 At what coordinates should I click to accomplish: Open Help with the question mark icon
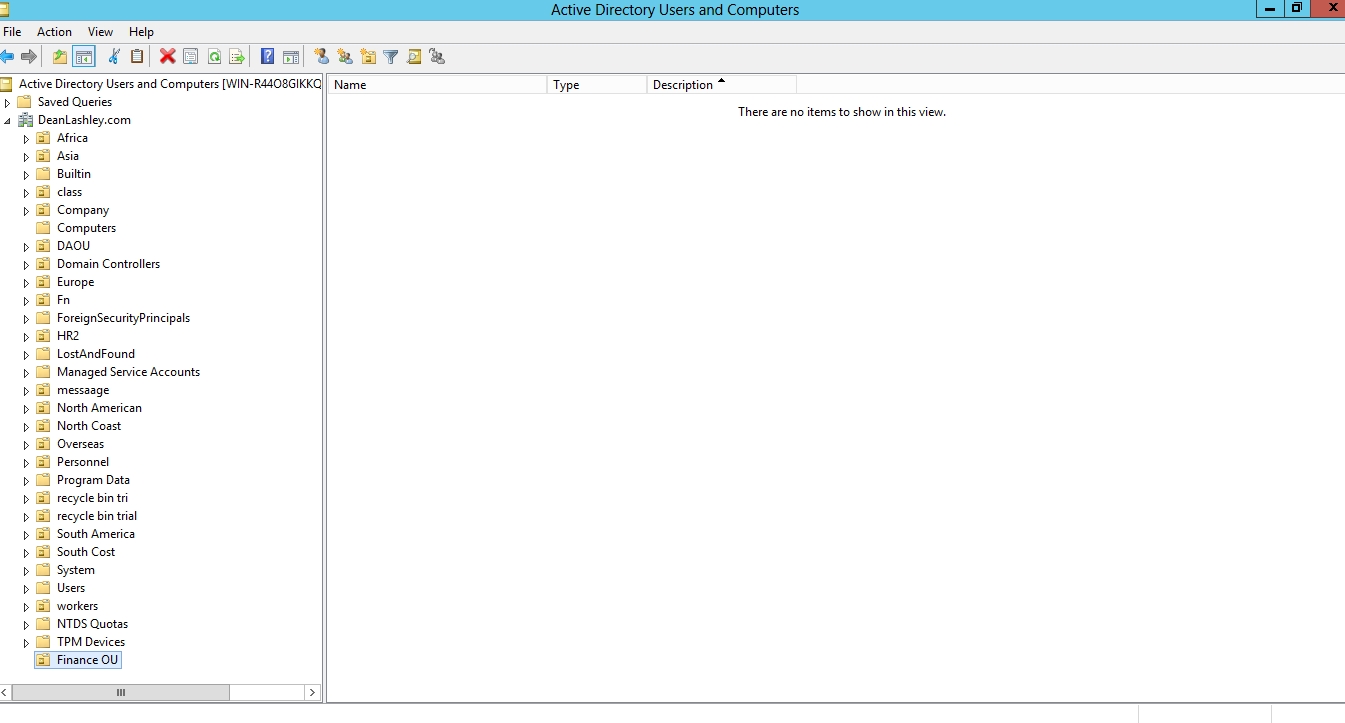[267, 57]
